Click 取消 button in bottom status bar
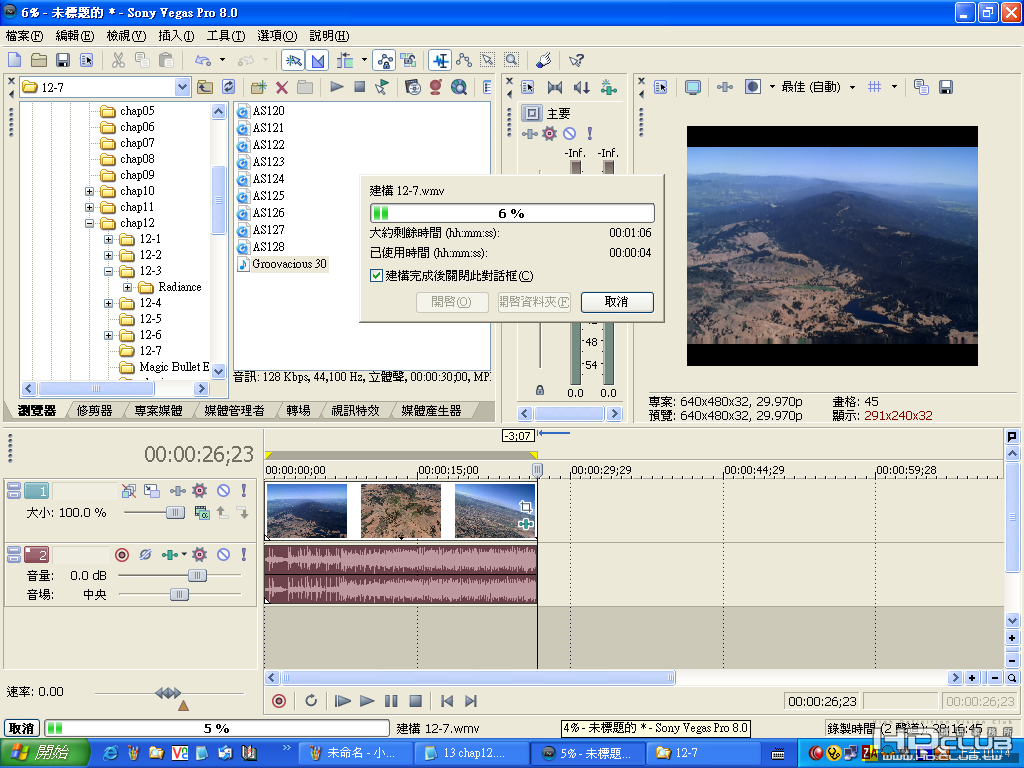Viewport: 1024px width, 768px height. (22, 728)
